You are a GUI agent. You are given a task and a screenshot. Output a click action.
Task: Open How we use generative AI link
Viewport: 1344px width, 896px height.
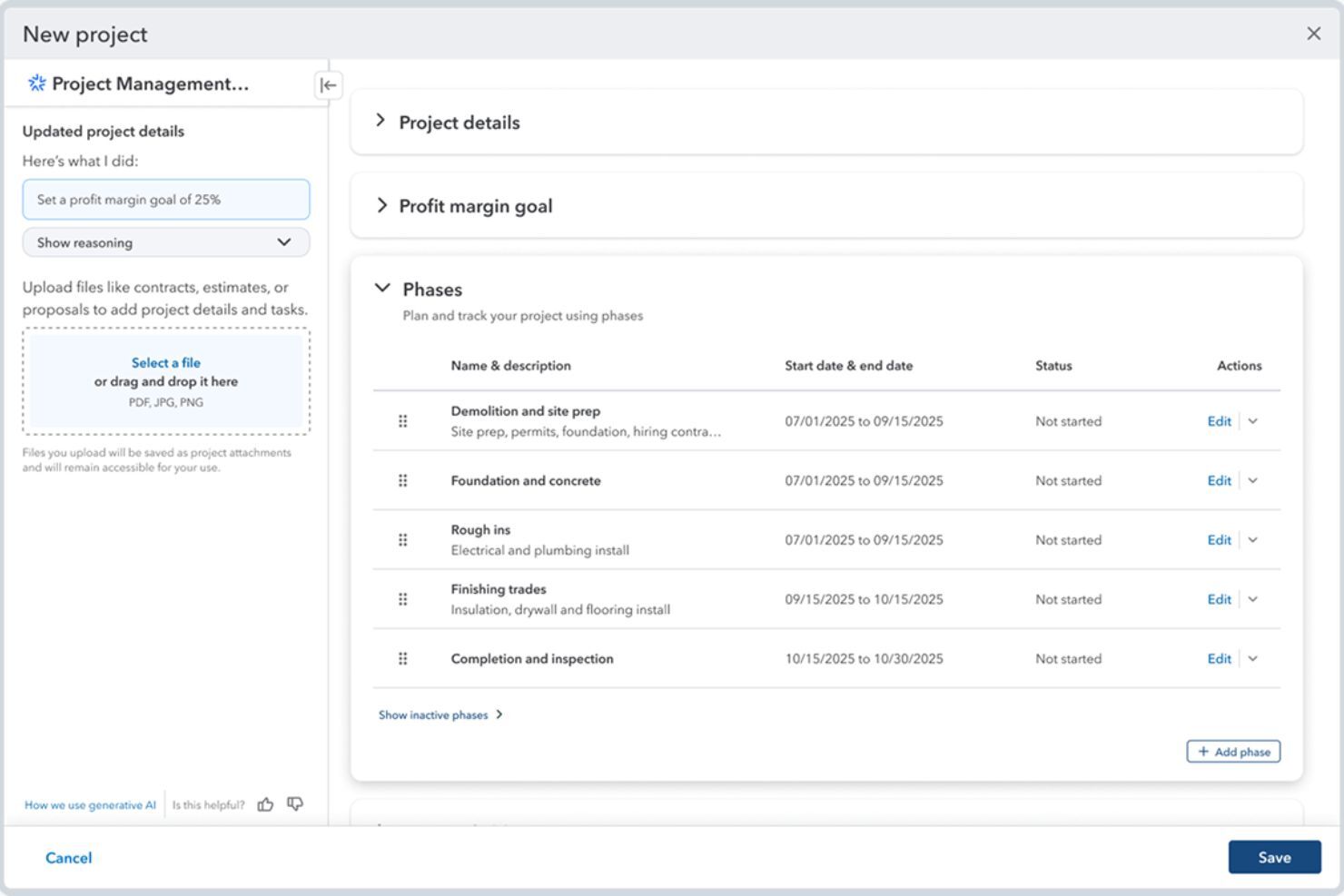(x=89, y=804)
